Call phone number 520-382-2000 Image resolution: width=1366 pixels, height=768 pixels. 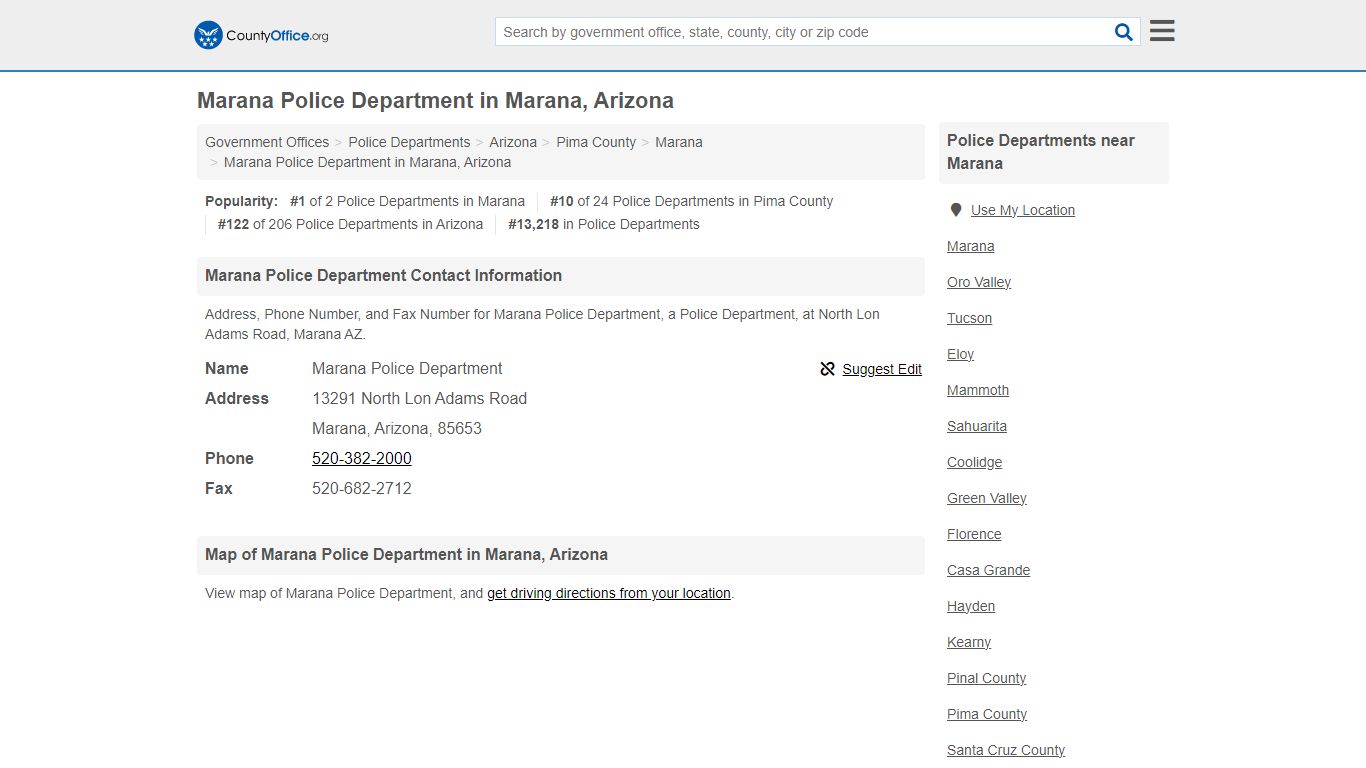(362, 458)
